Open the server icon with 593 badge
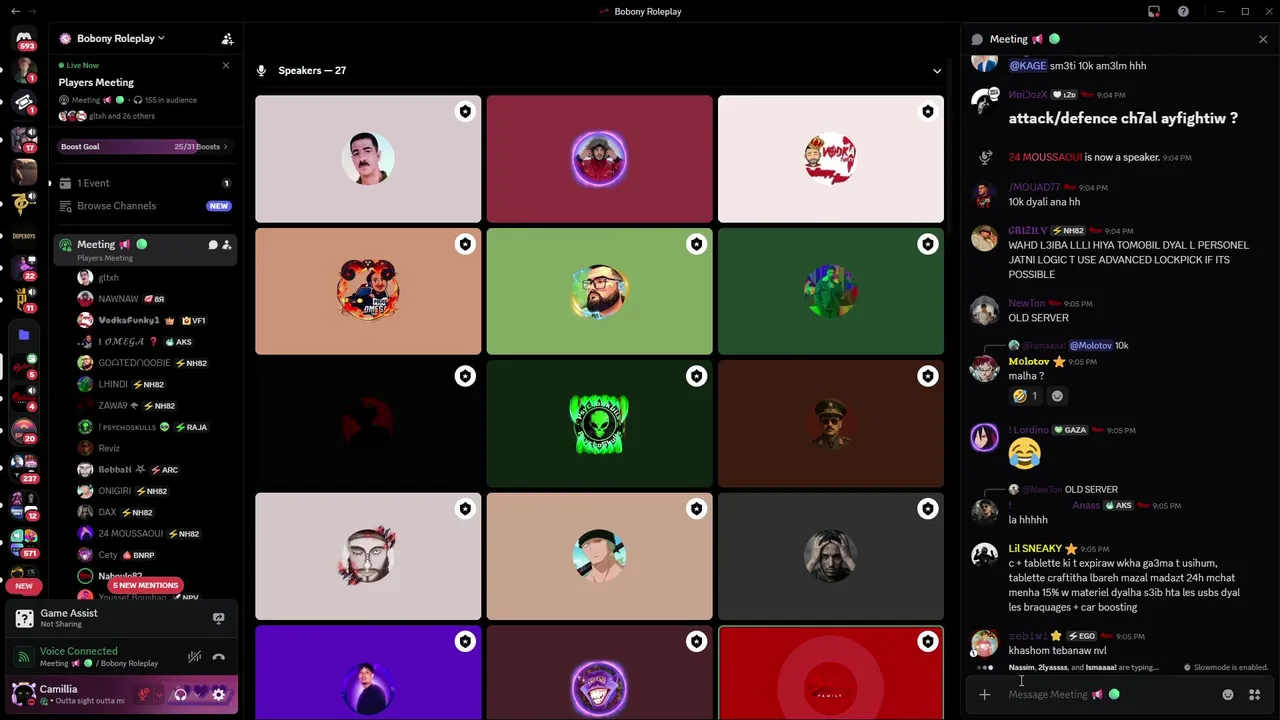 pos(24,37)
